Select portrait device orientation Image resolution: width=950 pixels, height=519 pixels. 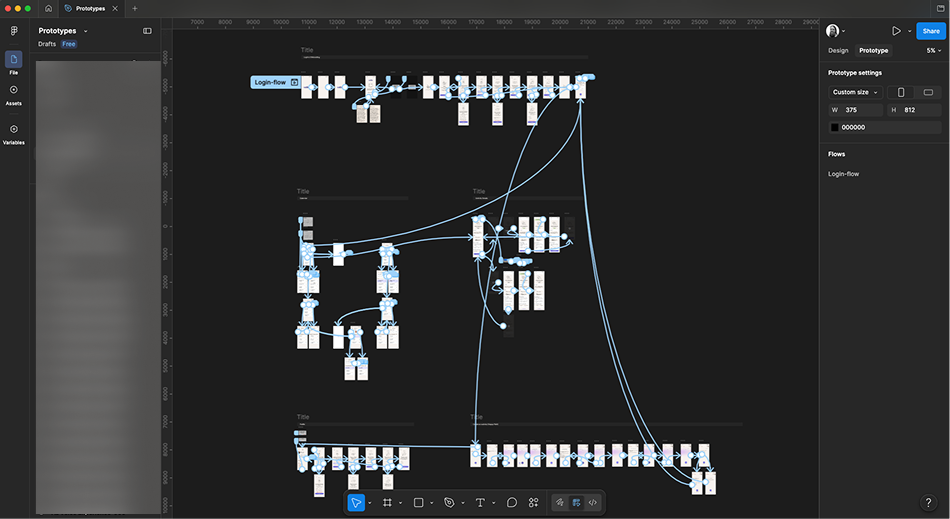tap(901, 92)
